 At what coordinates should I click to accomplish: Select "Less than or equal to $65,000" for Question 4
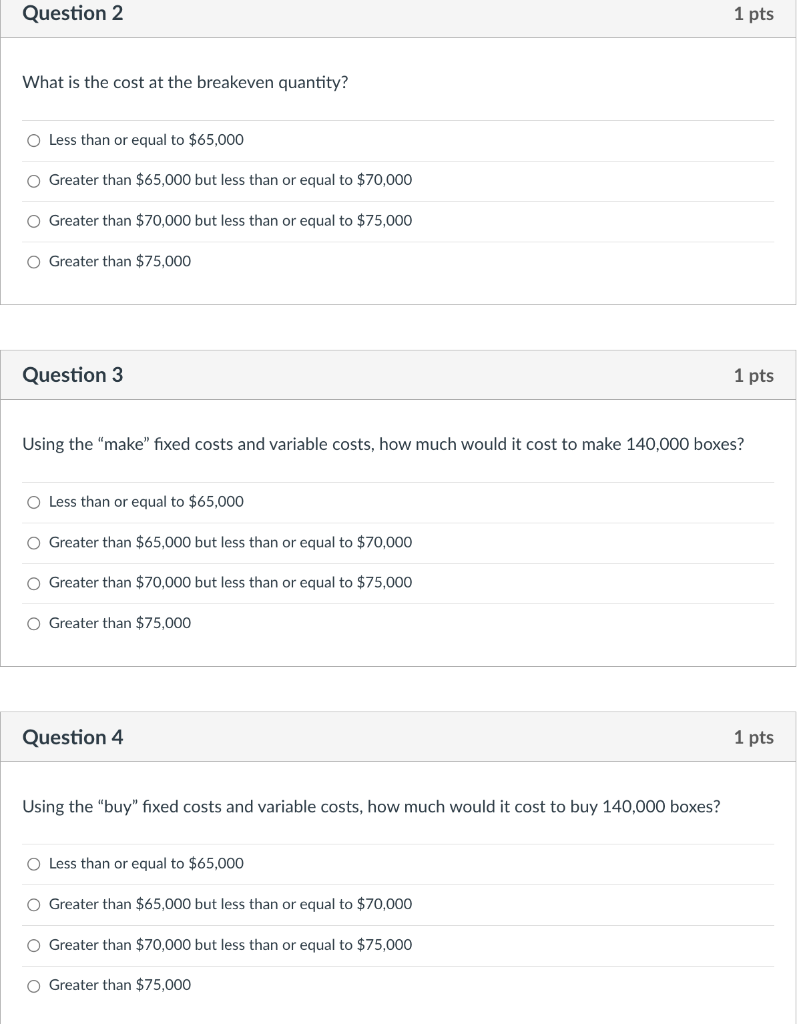coord(34,864)
